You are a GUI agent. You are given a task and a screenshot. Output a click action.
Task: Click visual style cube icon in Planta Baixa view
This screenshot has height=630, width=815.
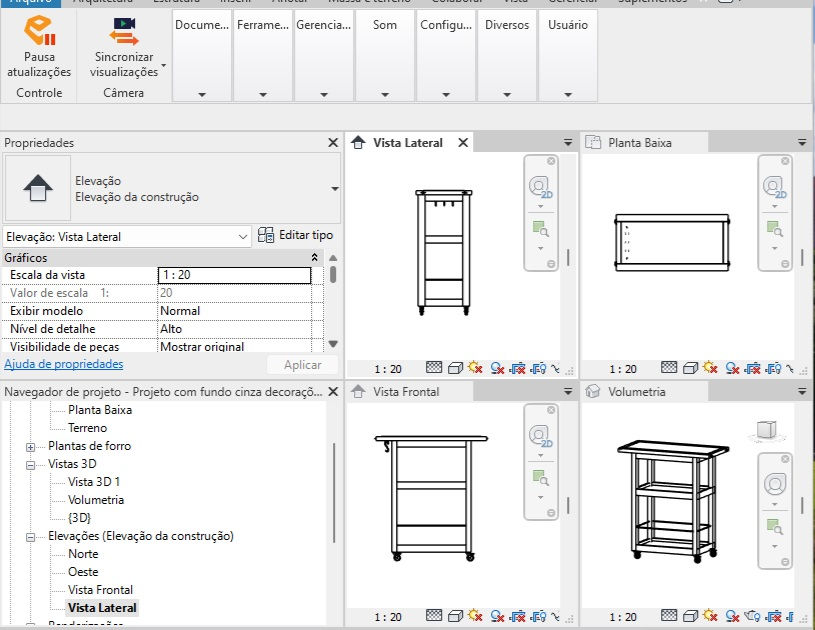click(690, 368)
